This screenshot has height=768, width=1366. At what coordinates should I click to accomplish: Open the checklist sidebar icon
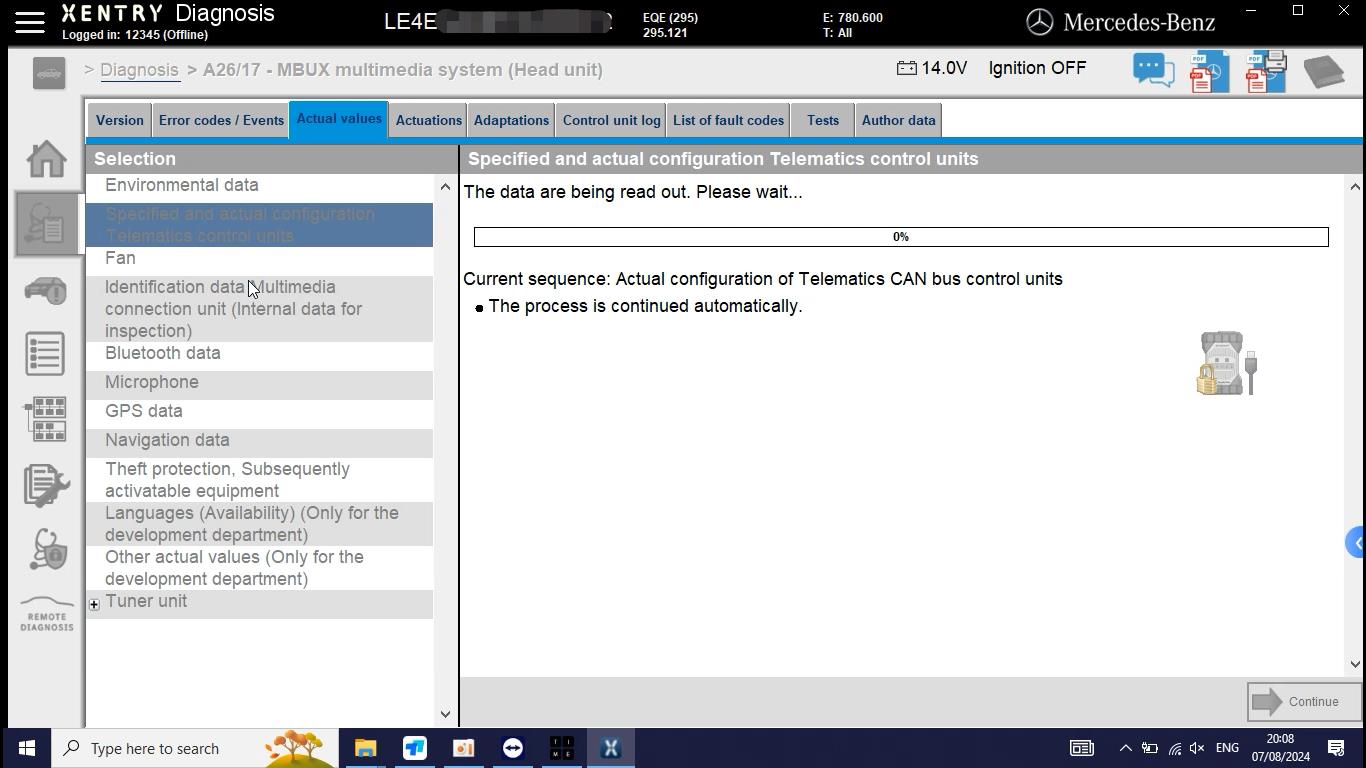point(46,354)
